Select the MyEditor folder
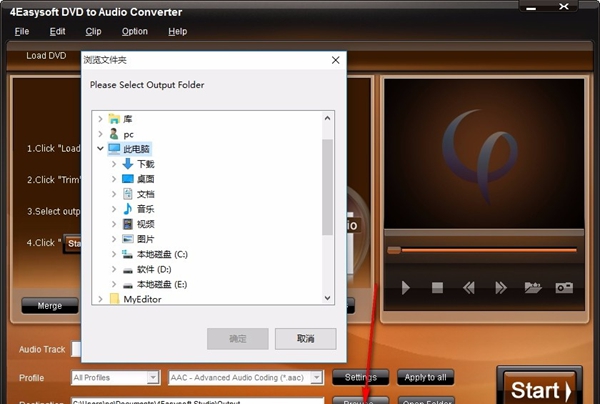 pos(136,299)
